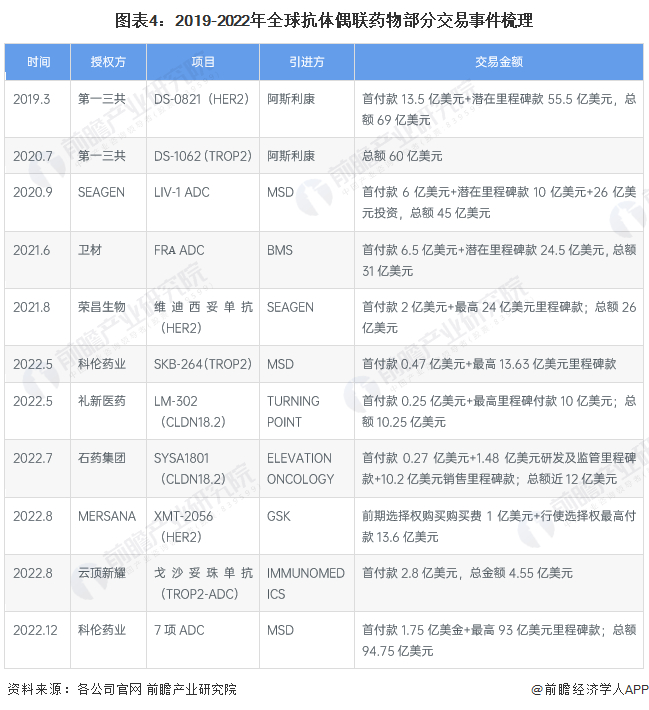Click the XMT-2056 (HER2) cell
Image resolution: width=649 pixels, height=710 pixels.
[x=202, y=526]
